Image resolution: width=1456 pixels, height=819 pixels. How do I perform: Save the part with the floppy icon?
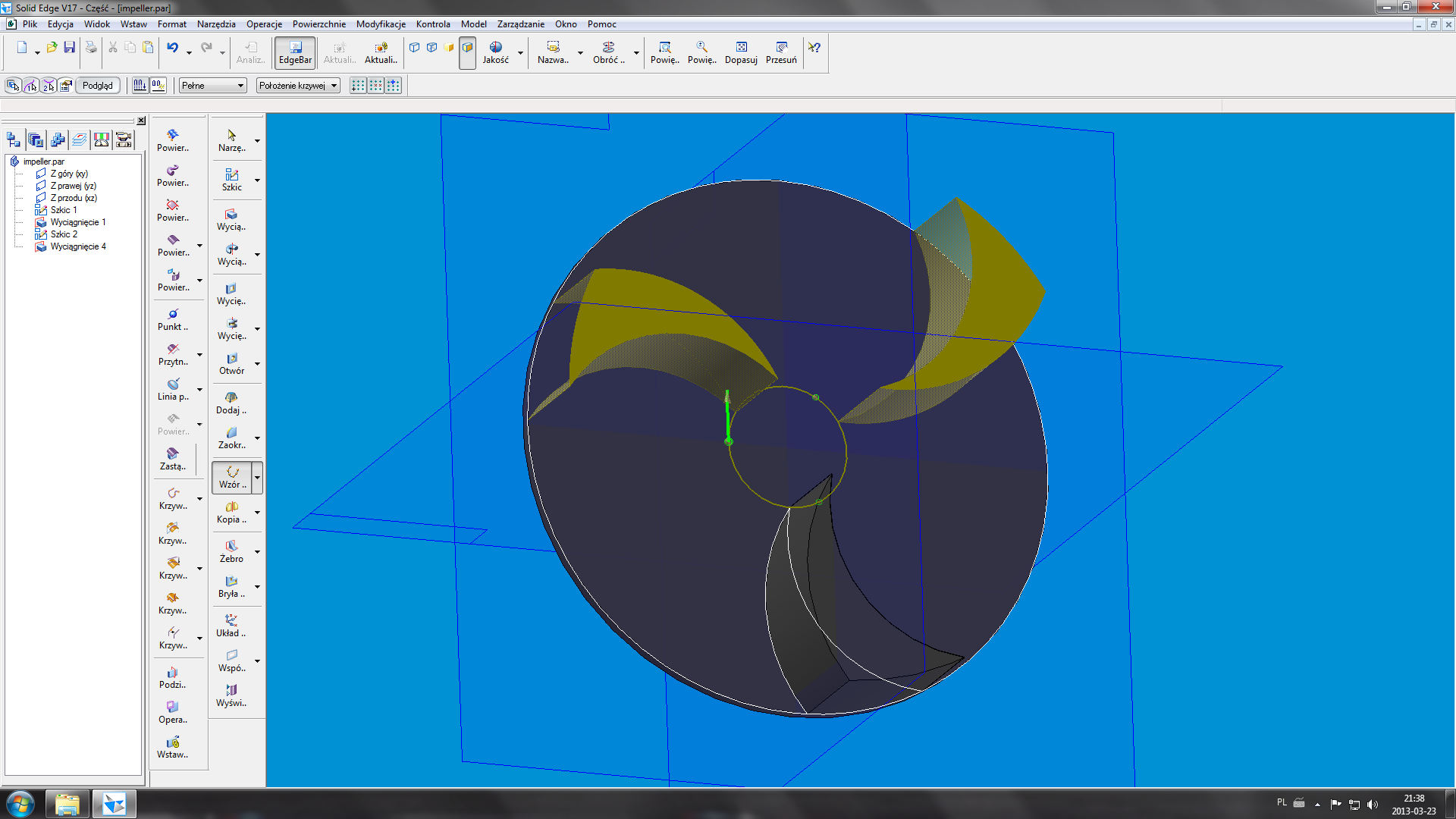point(69,48)
